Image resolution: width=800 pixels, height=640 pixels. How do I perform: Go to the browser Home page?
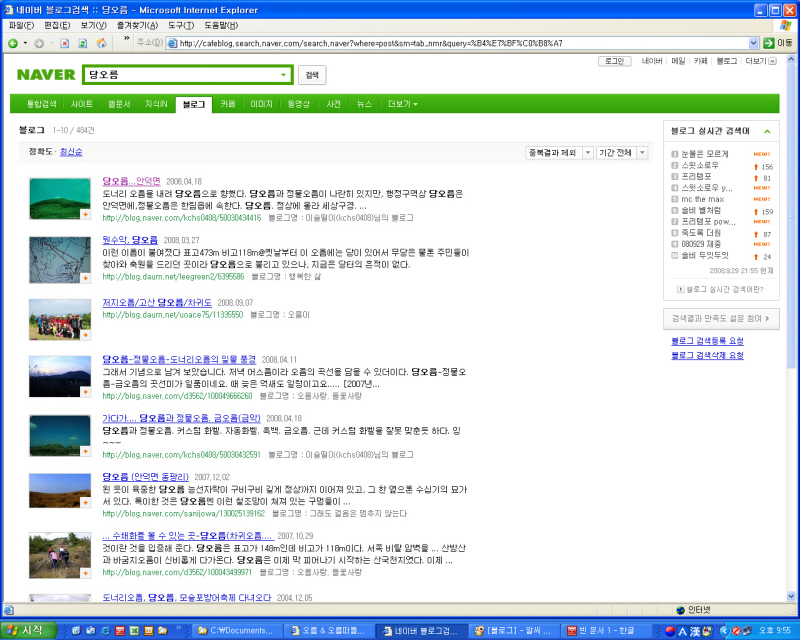pyautogui.click(x=102, y=43)
